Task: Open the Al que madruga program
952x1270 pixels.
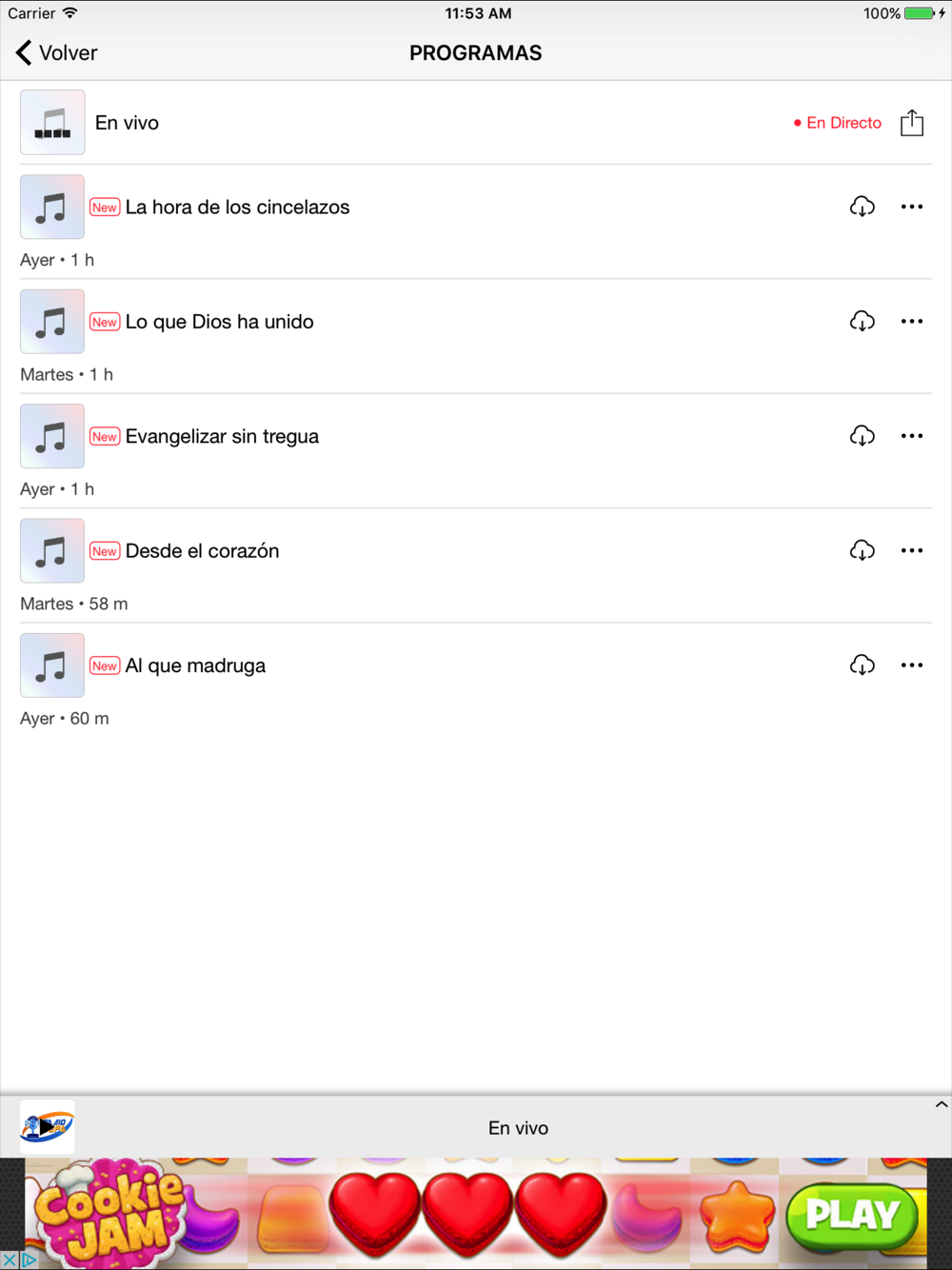Action: point(195,665)
